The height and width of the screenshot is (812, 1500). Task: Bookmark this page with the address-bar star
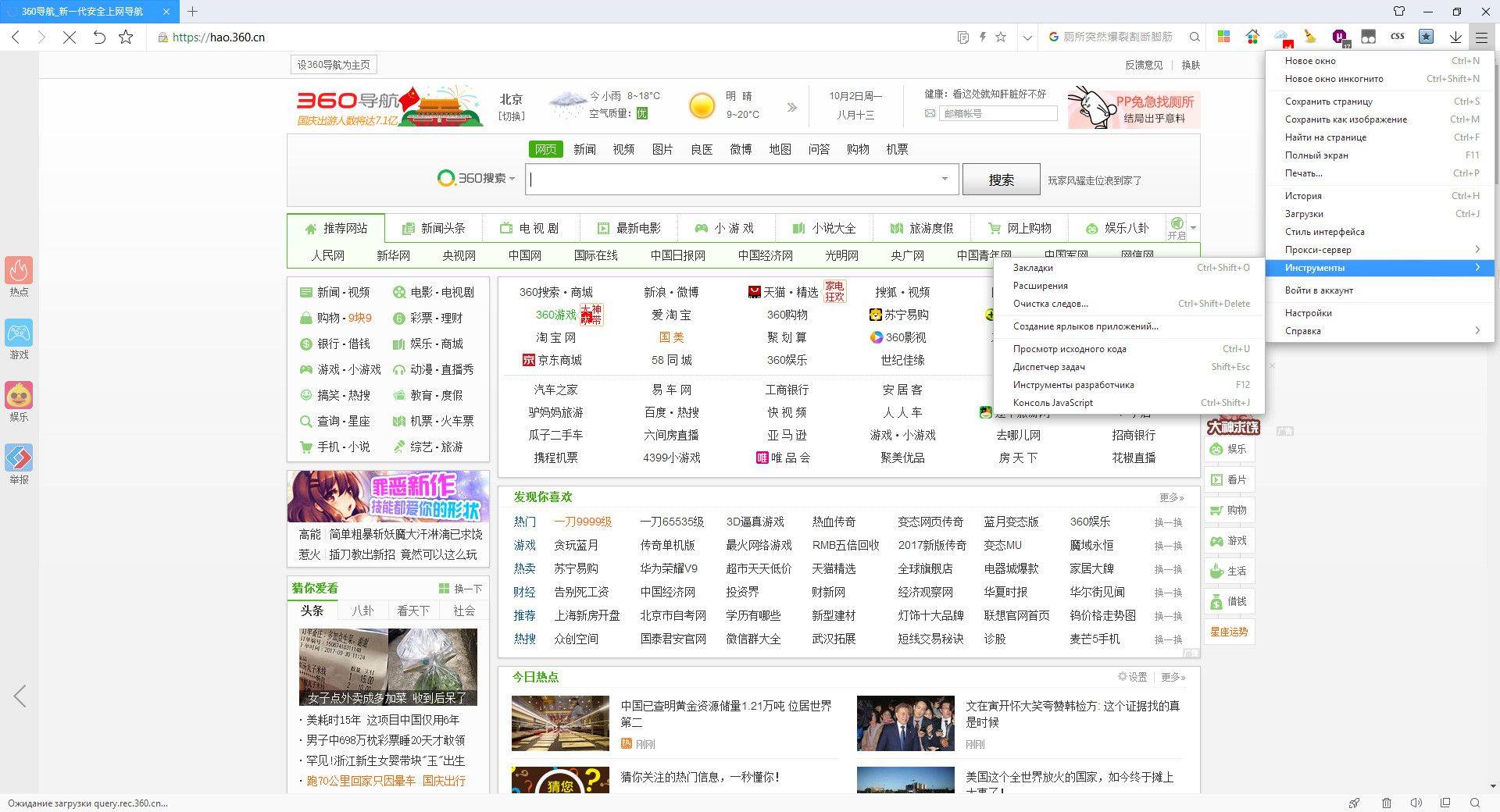coord(1001,37)
